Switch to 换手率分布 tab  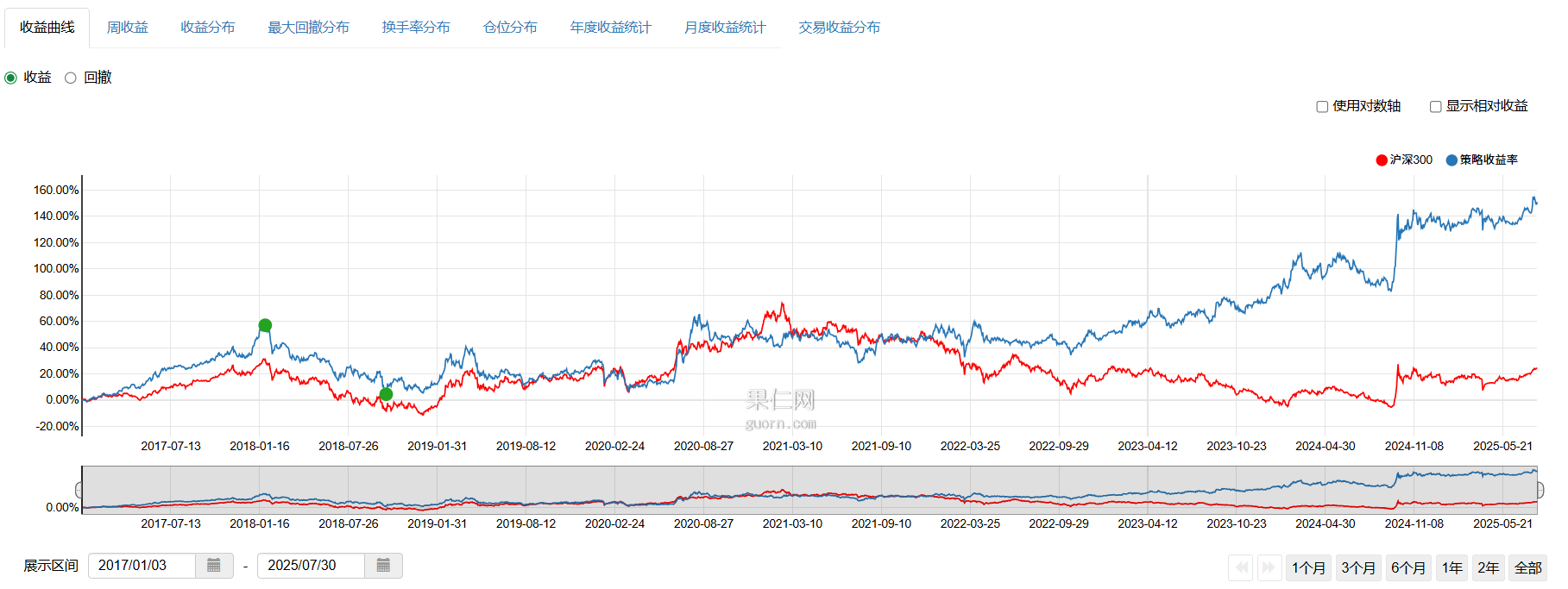click(416, 28)
